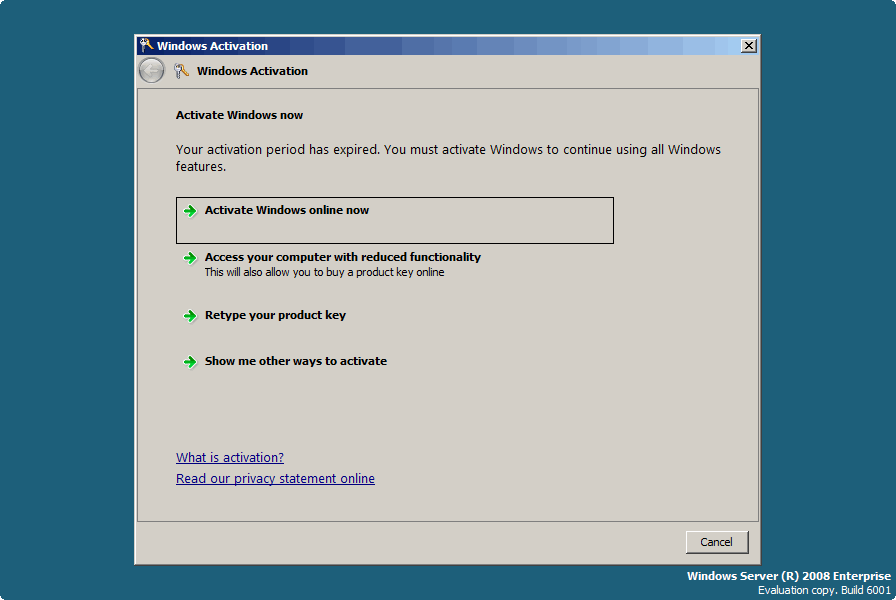Screen dimensions: 896x600
Task: Go back using the round arrow button
Action: coord(151,71)
